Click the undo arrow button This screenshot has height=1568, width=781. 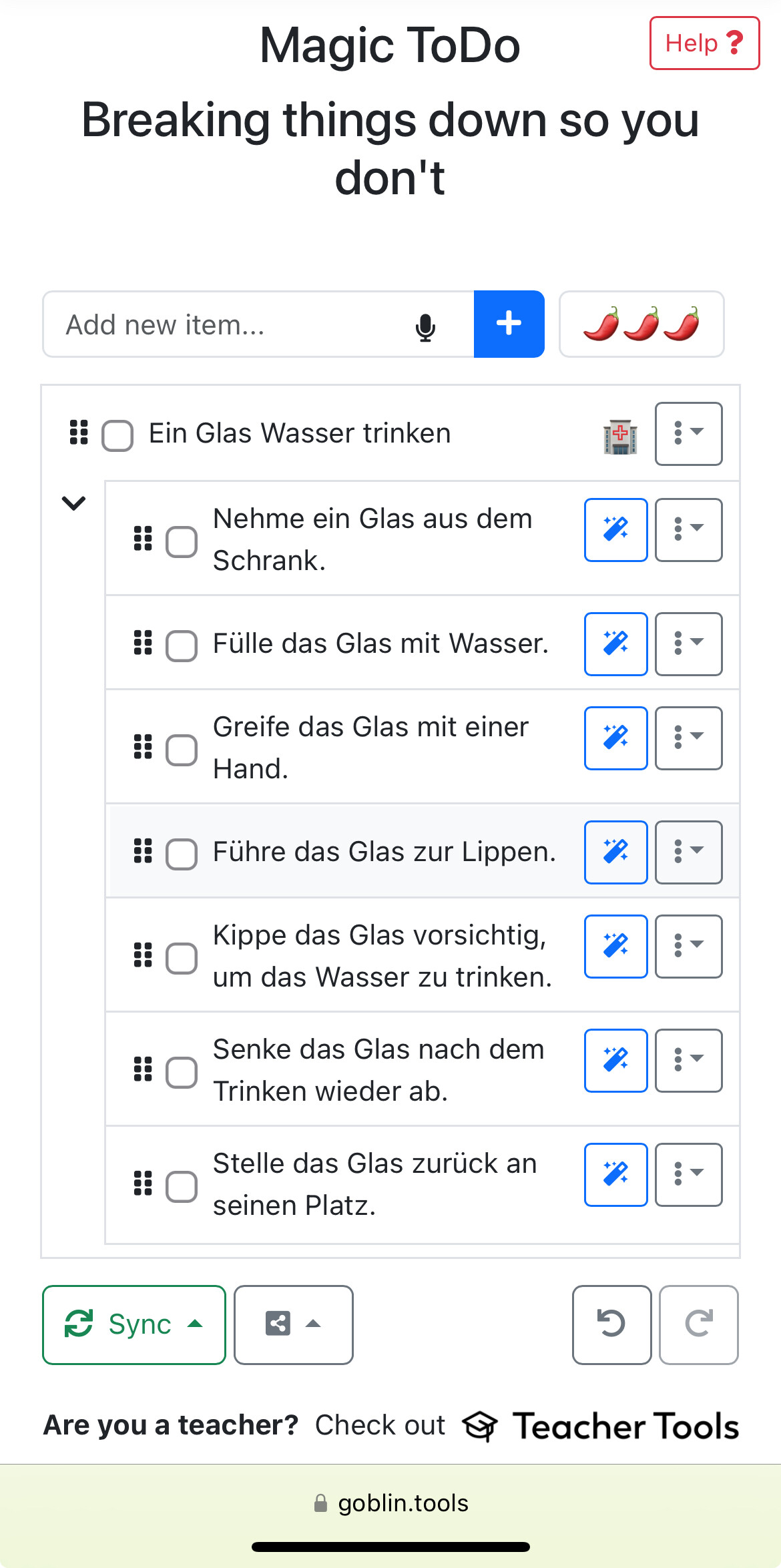pos(611,1324)
